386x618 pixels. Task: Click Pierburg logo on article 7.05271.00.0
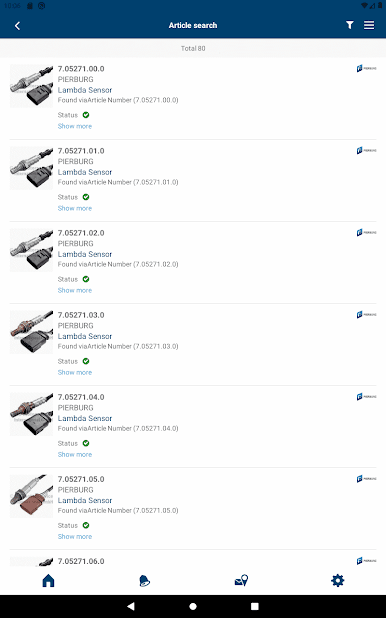pyautogui.click(x=366, y=69)
